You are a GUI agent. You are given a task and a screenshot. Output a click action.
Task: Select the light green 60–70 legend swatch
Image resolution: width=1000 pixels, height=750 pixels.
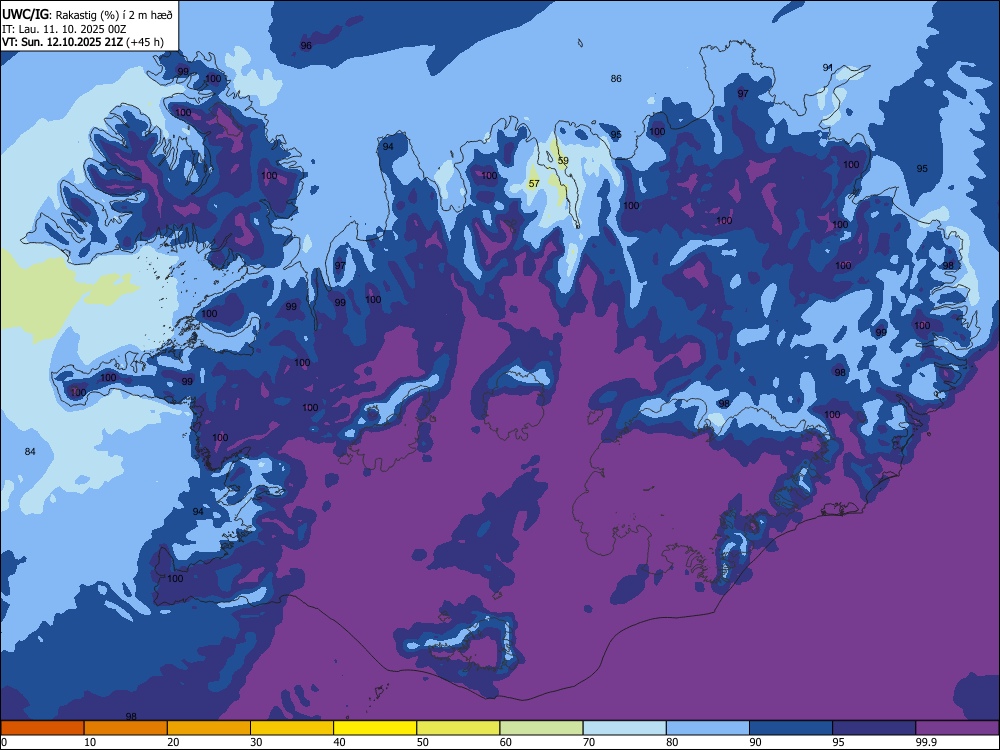[541, 728]
